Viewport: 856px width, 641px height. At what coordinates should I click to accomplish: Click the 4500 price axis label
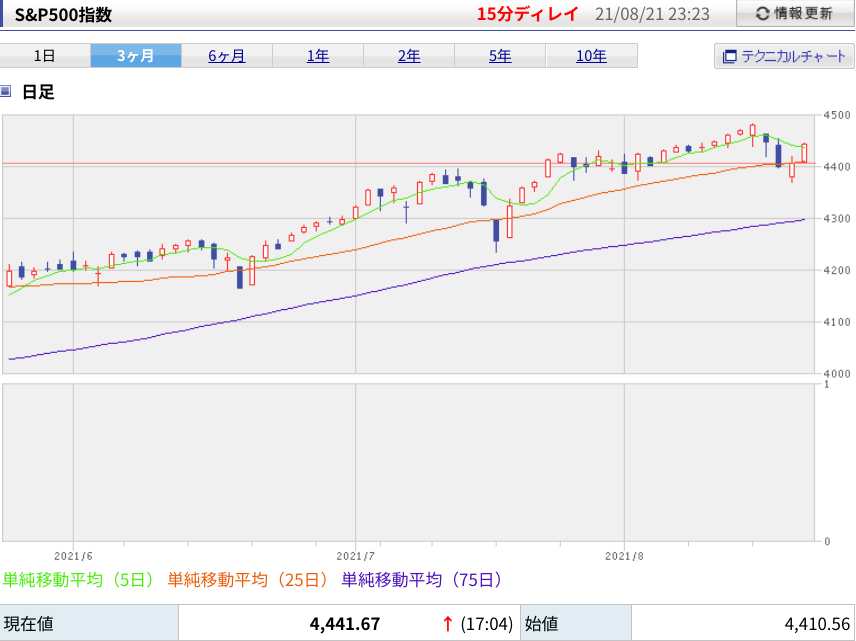tap(837, 115)
